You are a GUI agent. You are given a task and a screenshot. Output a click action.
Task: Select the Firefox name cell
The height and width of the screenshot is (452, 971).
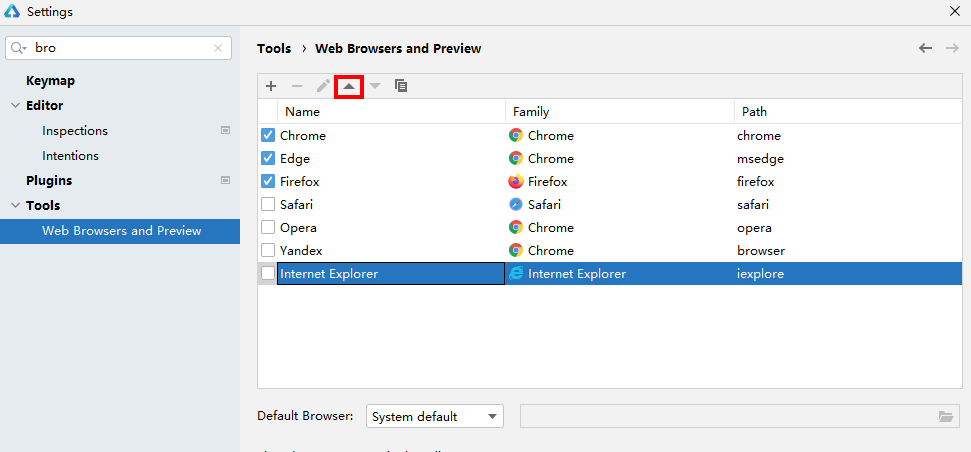(x=391, y=181)
